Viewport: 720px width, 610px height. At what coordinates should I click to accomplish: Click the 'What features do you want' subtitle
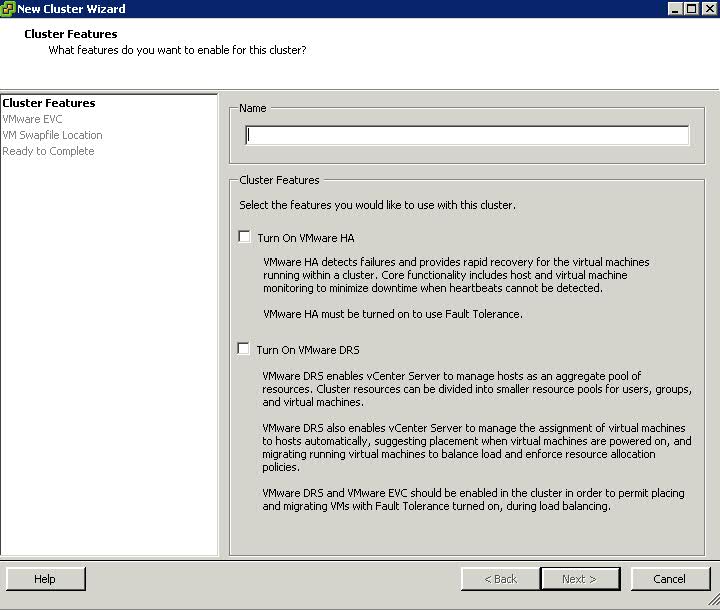click(177, 50)
